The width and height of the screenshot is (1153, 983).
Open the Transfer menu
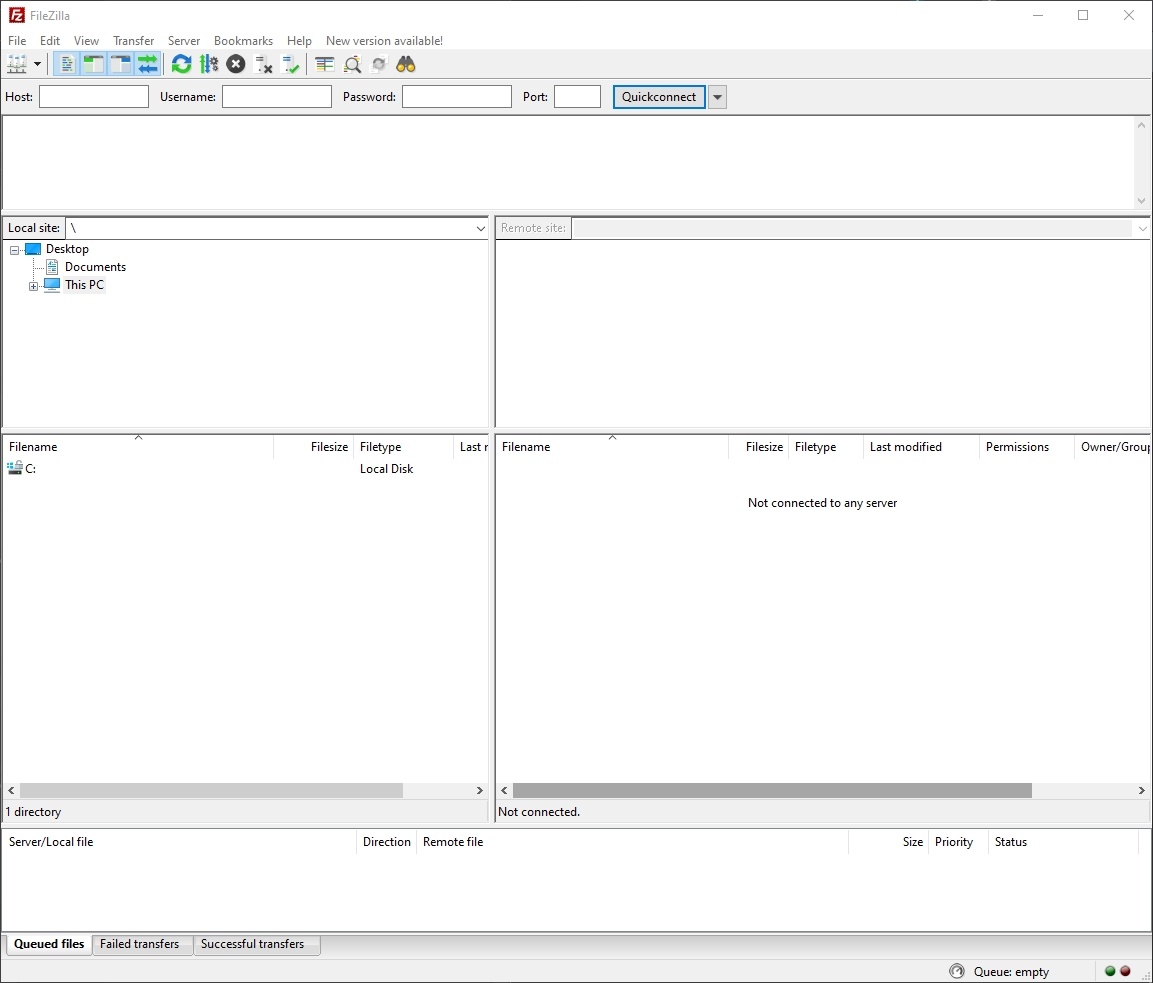133,41
